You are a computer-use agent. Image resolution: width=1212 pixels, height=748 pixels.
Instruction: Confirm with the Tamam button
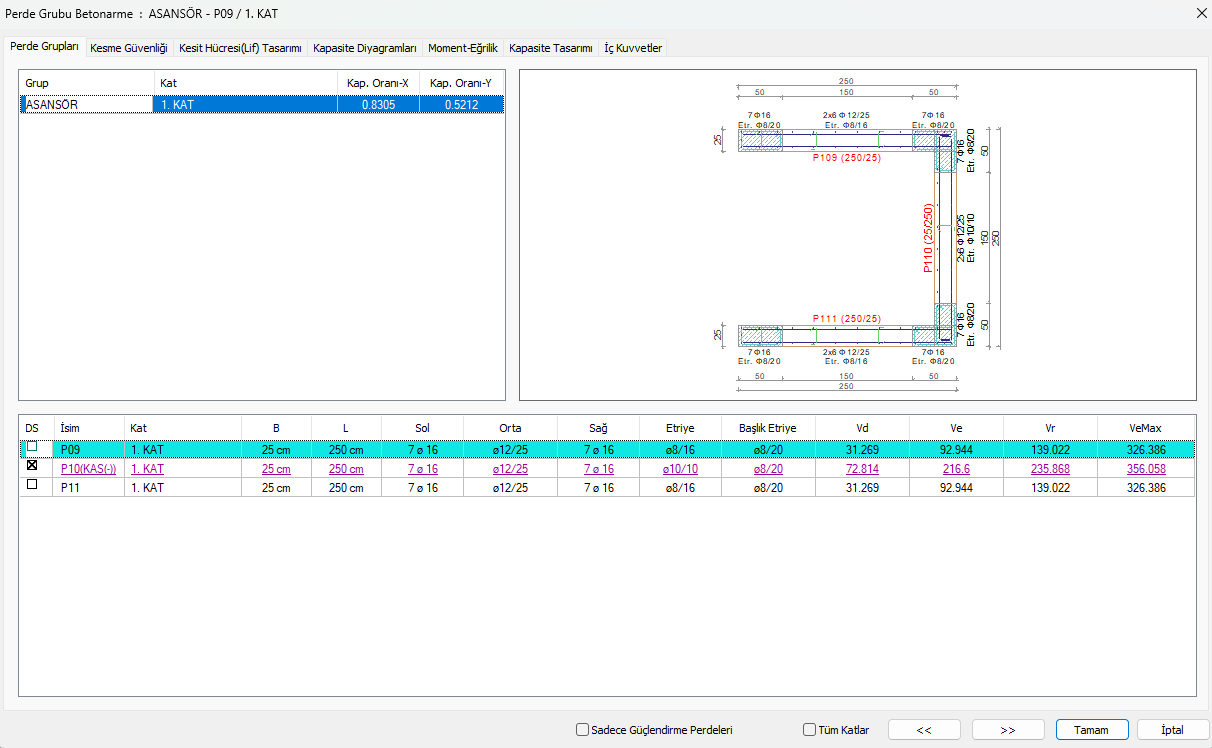click(1091, 730)
